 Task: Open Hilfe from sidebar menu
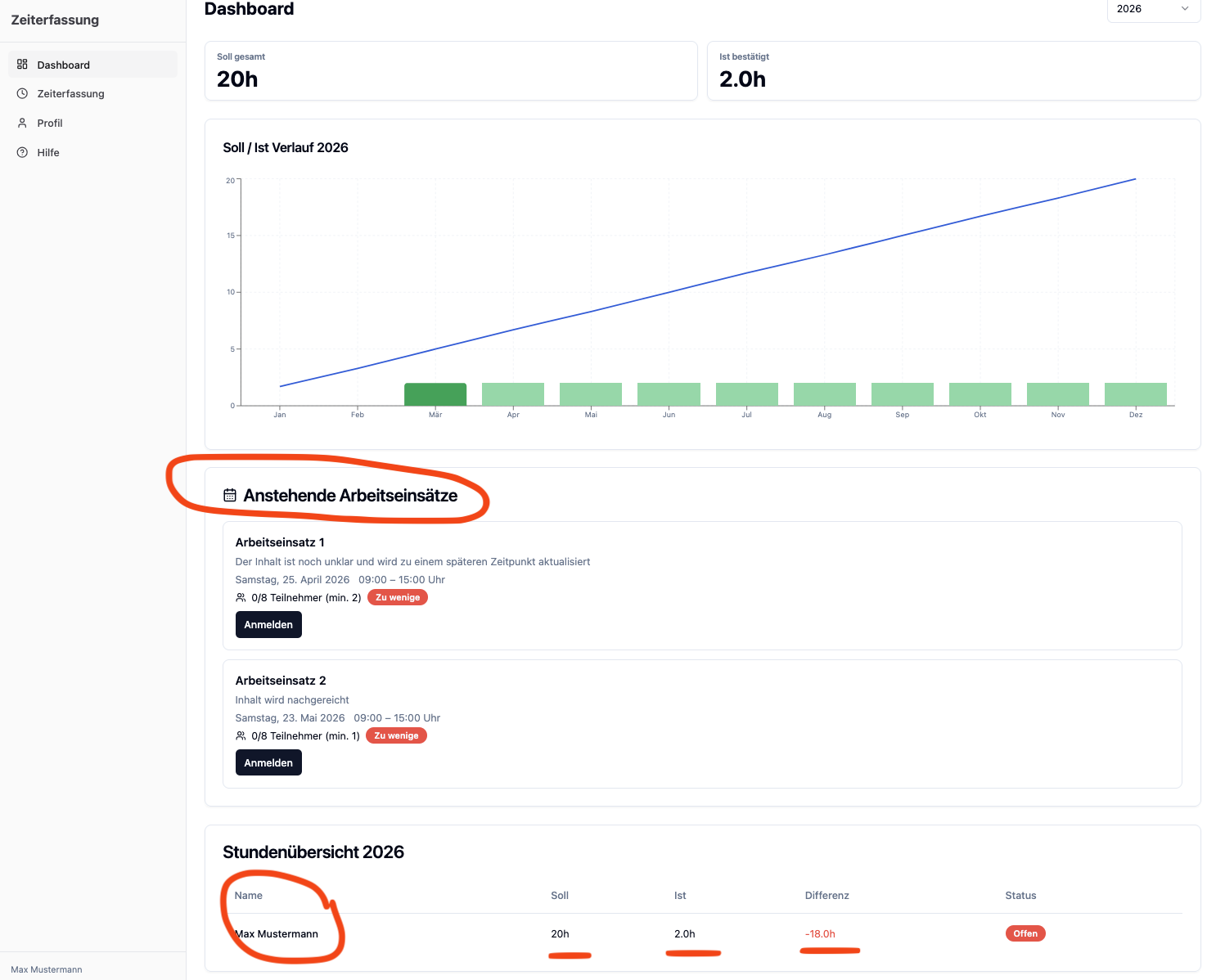click(48, 153)
